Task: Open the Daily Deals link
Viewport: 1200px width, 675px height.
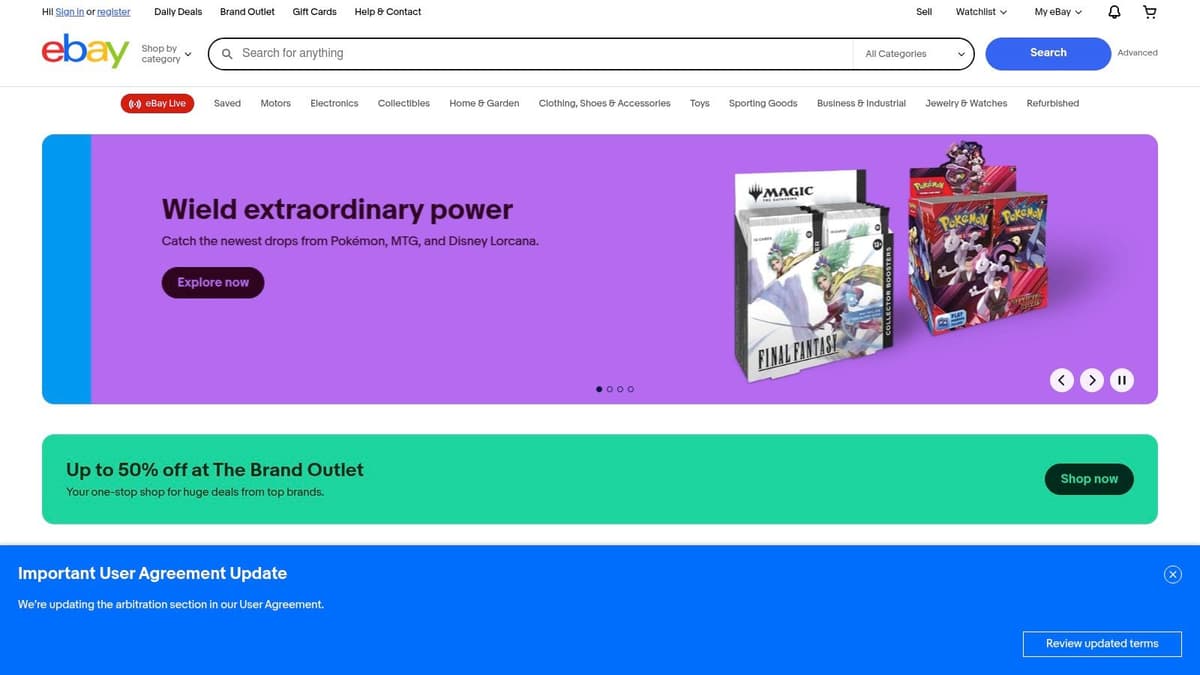Action: tap(178, 12)
